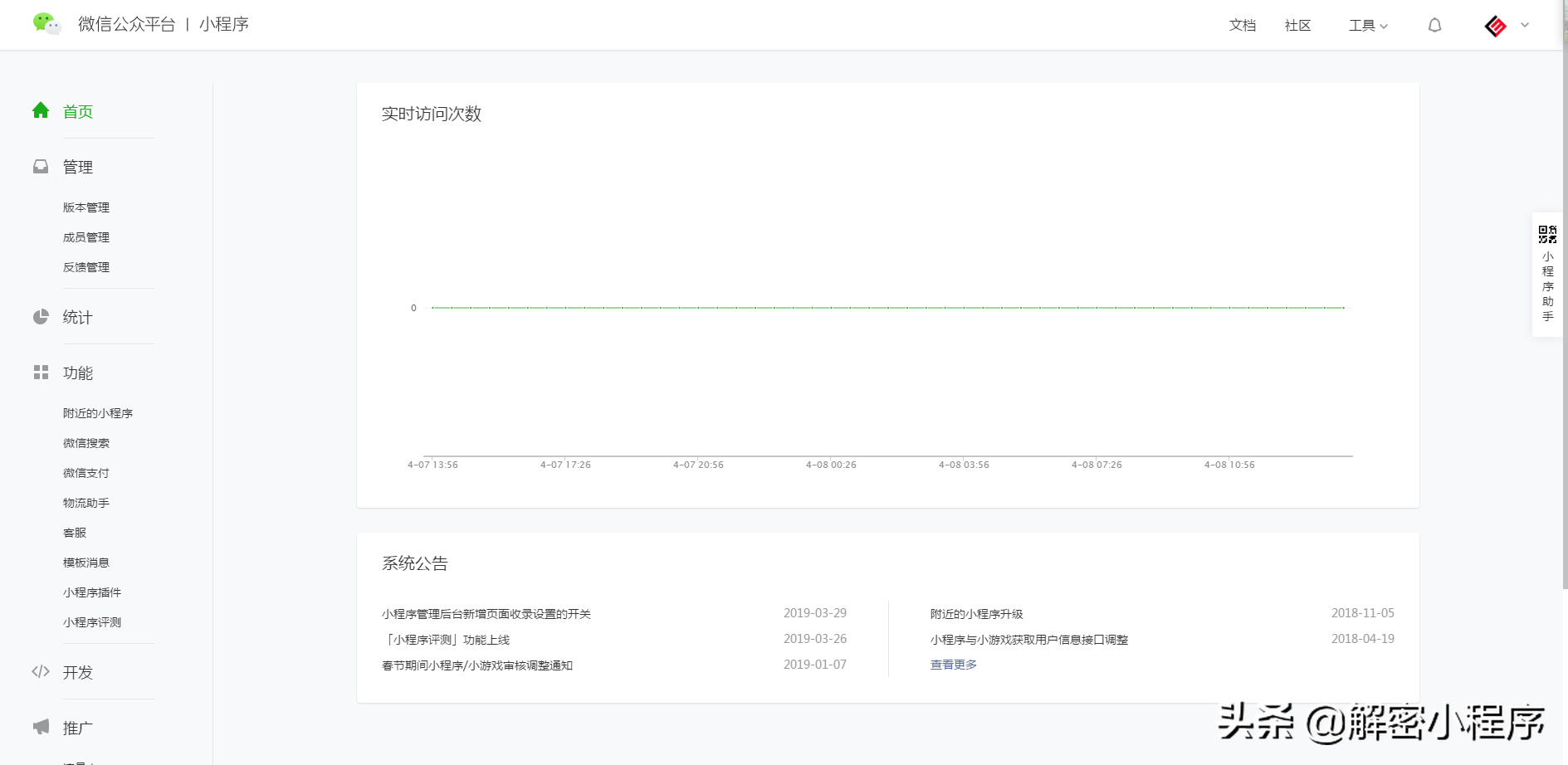Click the chart label 4-07 20:56

point(698,465)
